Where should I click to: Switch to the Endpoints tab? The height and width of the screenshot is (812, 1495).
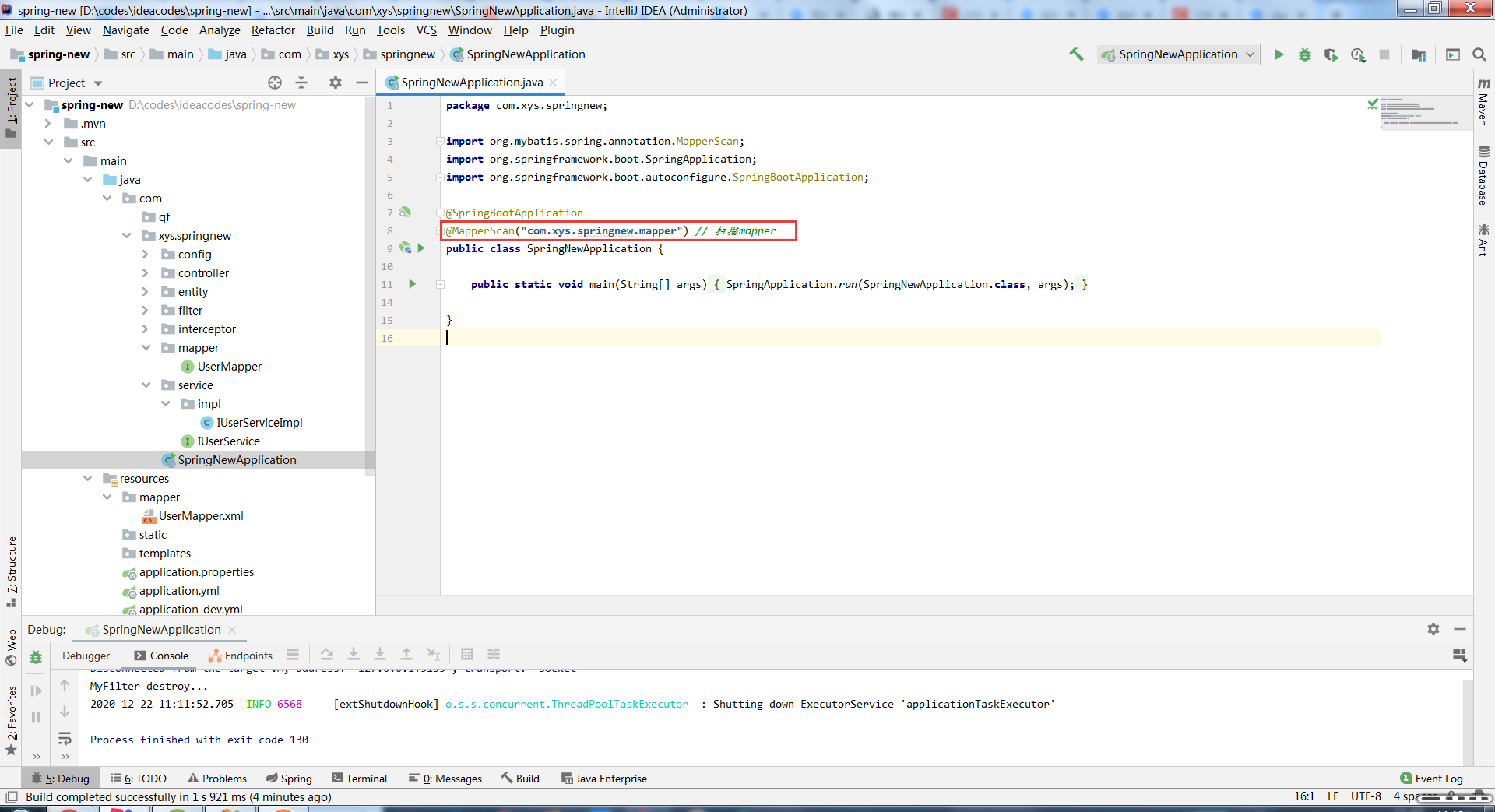[241, 656]
